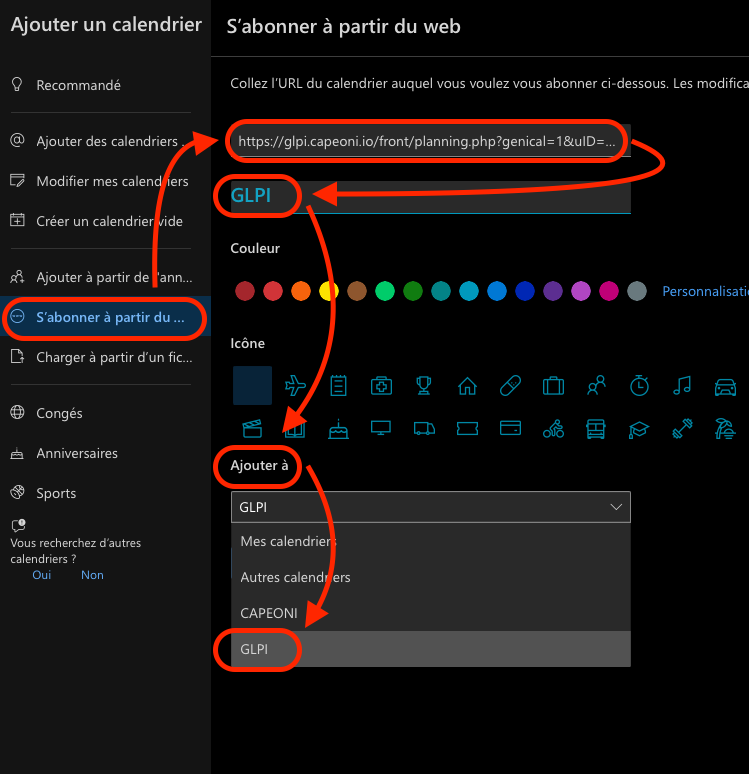
Task: Pick the light green color swatch
Action: tap(385, 291)
